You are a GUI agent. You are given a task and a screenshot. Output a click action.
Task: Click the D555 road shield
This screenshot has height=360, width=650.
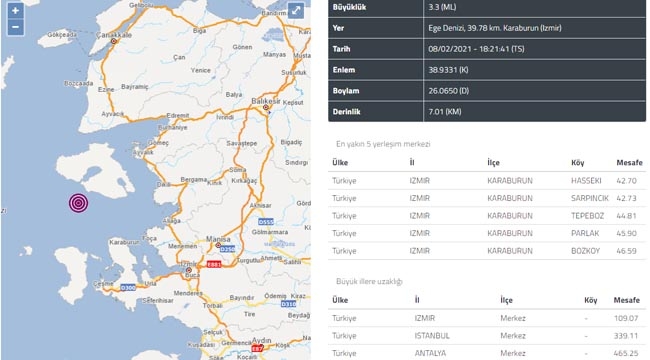(x=266, y=222)
